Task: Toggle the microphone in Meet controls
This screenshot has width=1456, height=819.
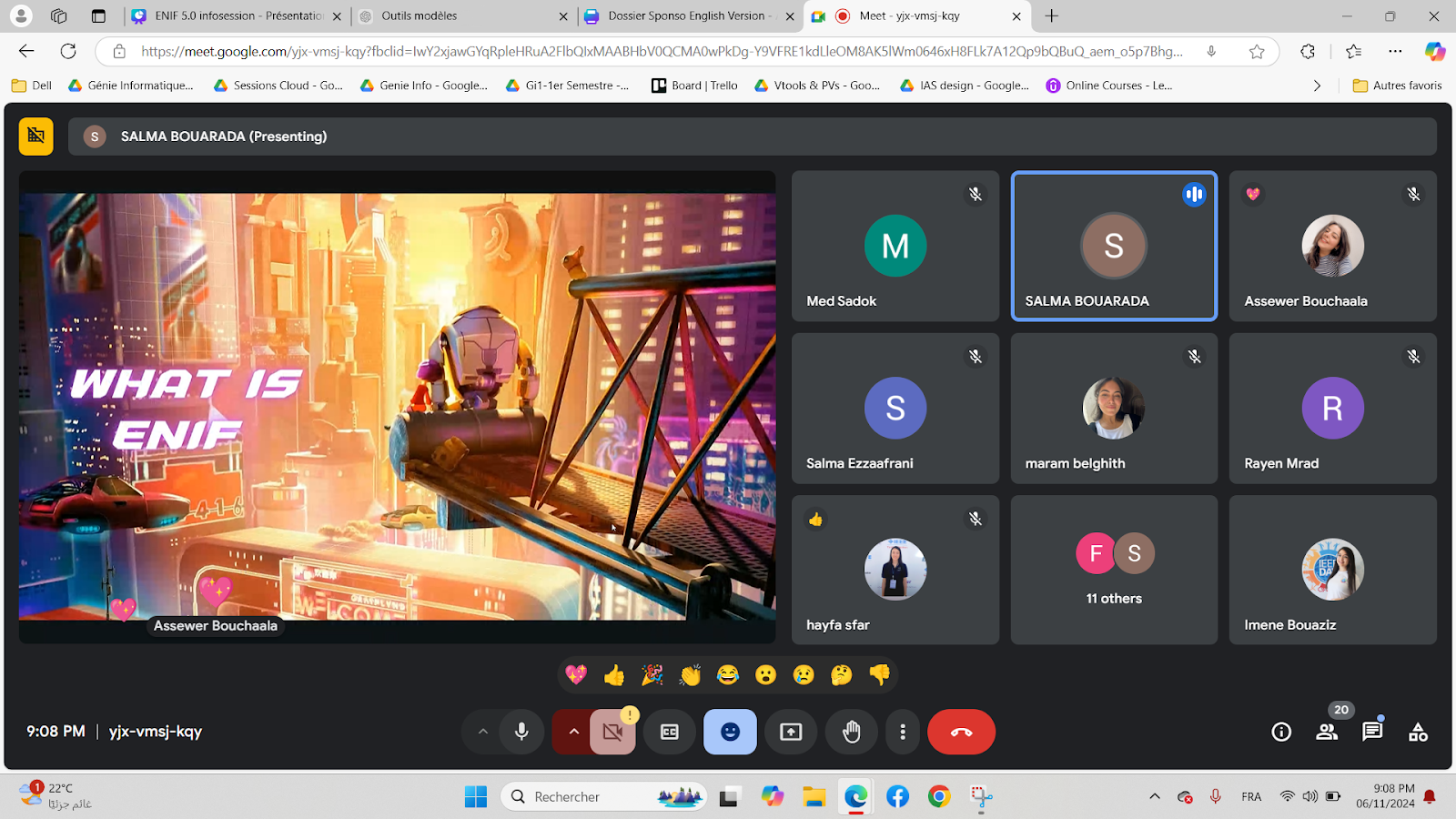Action: [x=521, y=732]
